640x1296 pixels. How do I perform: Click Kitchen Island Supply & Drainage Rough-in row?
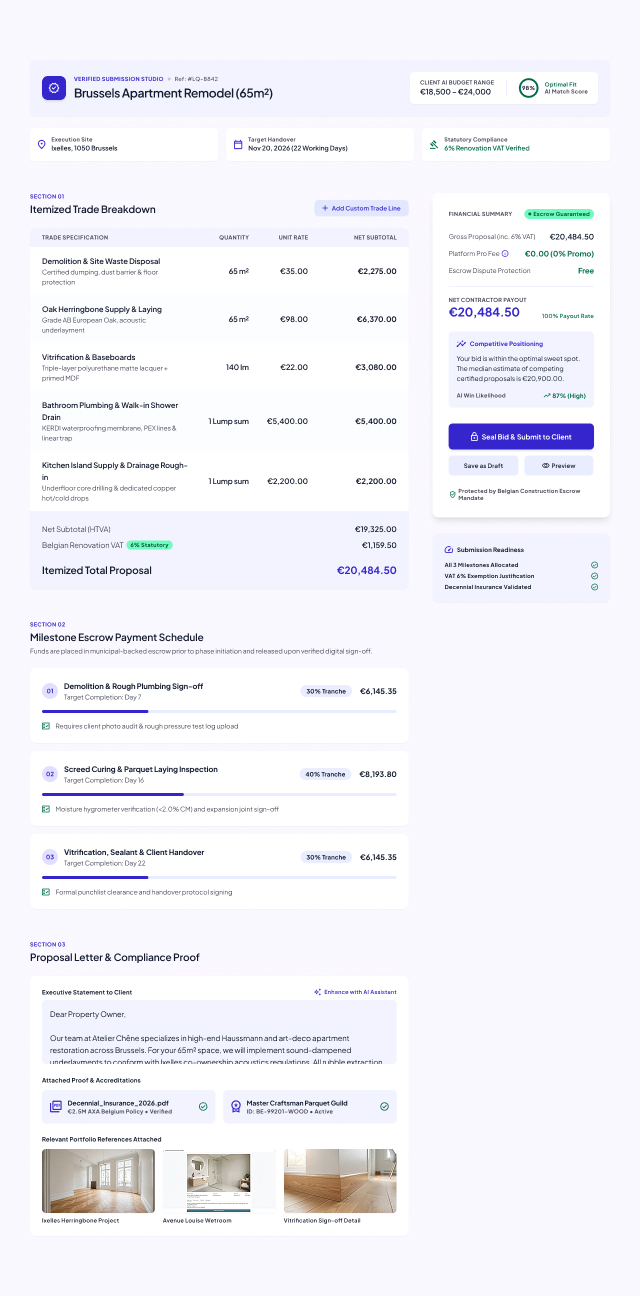(219, 480)
